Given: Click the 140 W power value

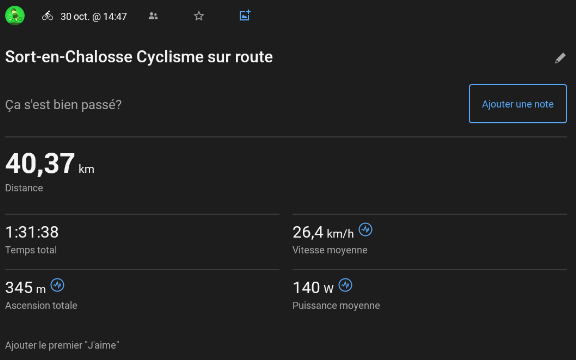Looking at the screenshot, I should coord(313,288).
